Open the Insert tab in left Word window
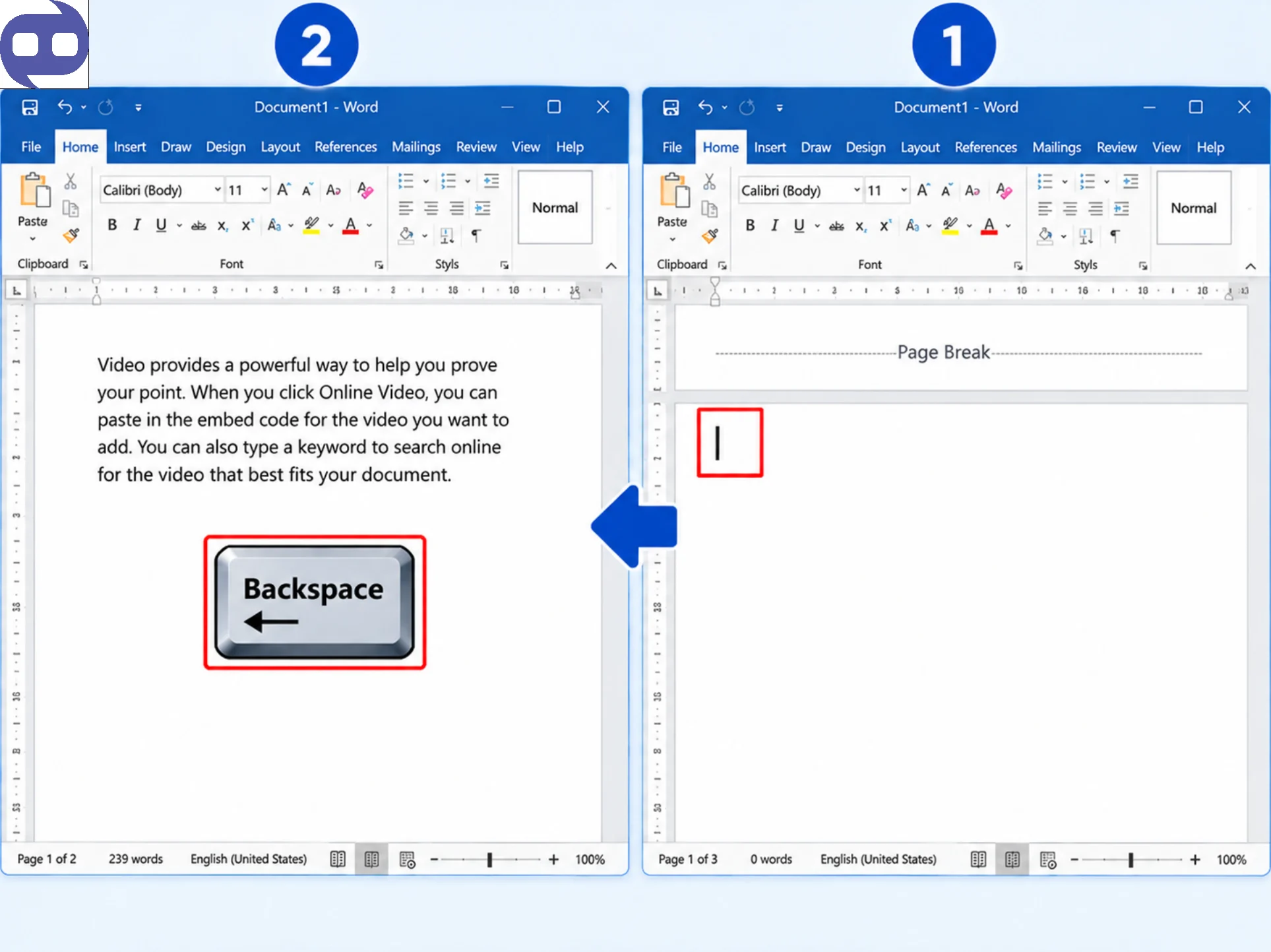This screenshot has height=952, width=1271. coord(130,146)
